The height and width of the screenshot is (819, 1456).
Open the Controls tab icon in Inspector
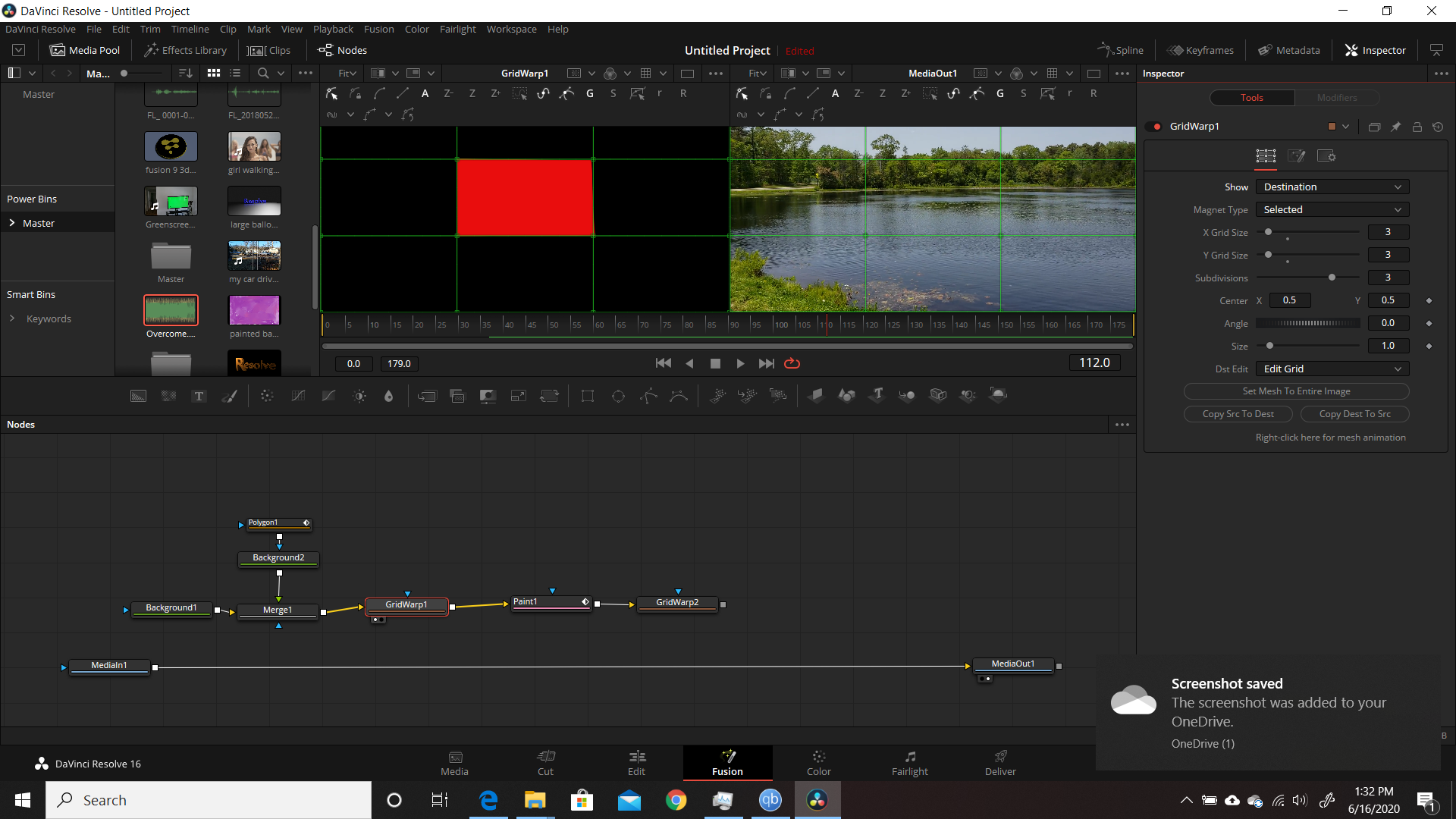[x=1266, y=155]
